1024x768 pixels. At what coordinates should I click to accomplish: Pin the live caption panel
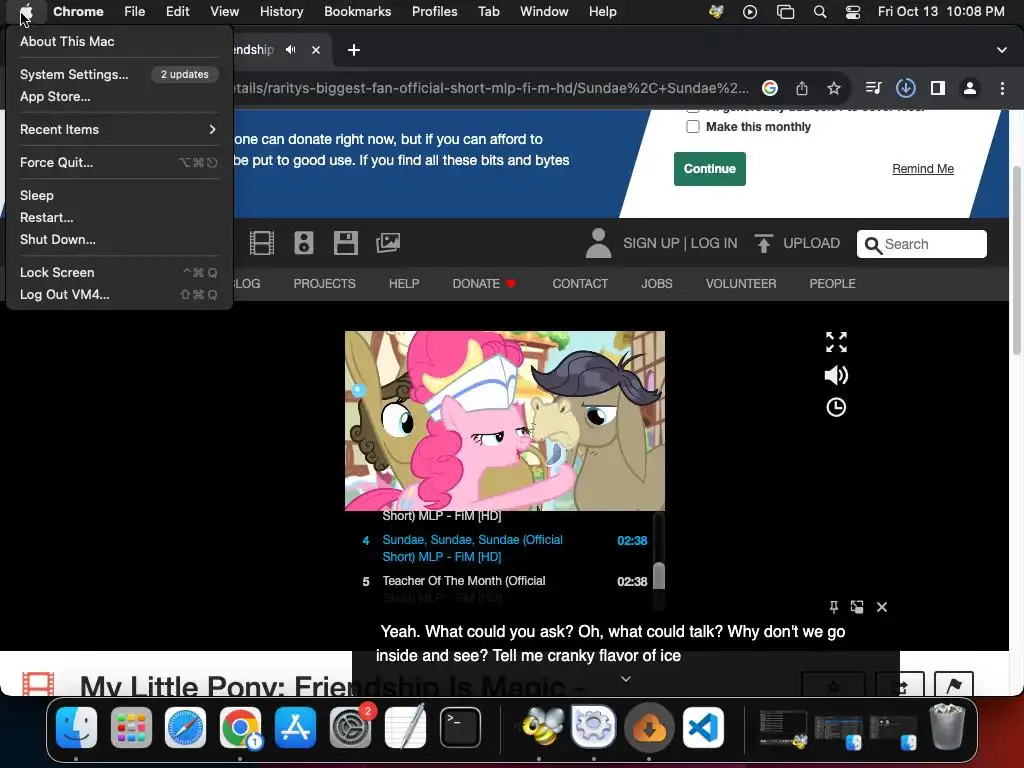(833, 607)
